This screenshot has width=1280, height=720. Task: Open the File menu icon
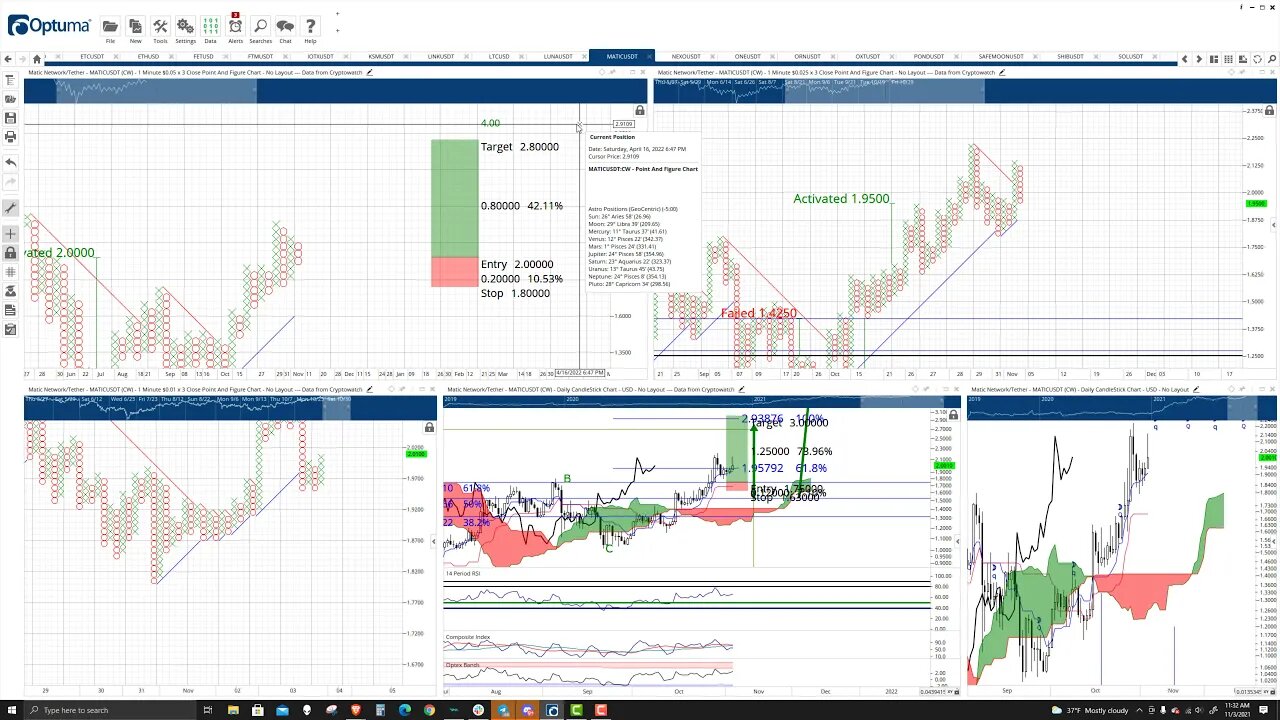[110, 26]
